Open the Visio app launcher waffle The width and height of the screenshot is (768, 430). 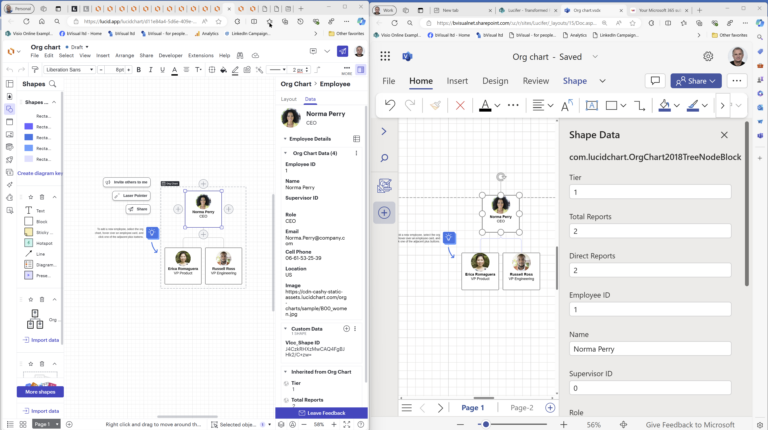point(385,56)
